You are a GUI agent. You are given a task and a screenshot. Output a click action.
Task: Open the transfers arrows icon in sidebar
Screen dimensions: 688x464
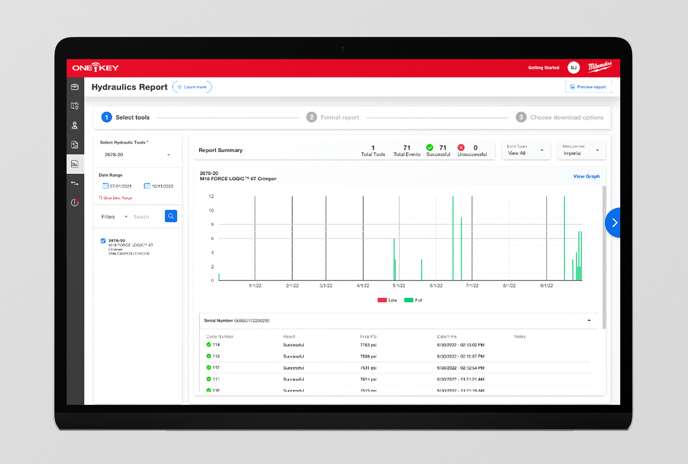click(x=75, y=183)
